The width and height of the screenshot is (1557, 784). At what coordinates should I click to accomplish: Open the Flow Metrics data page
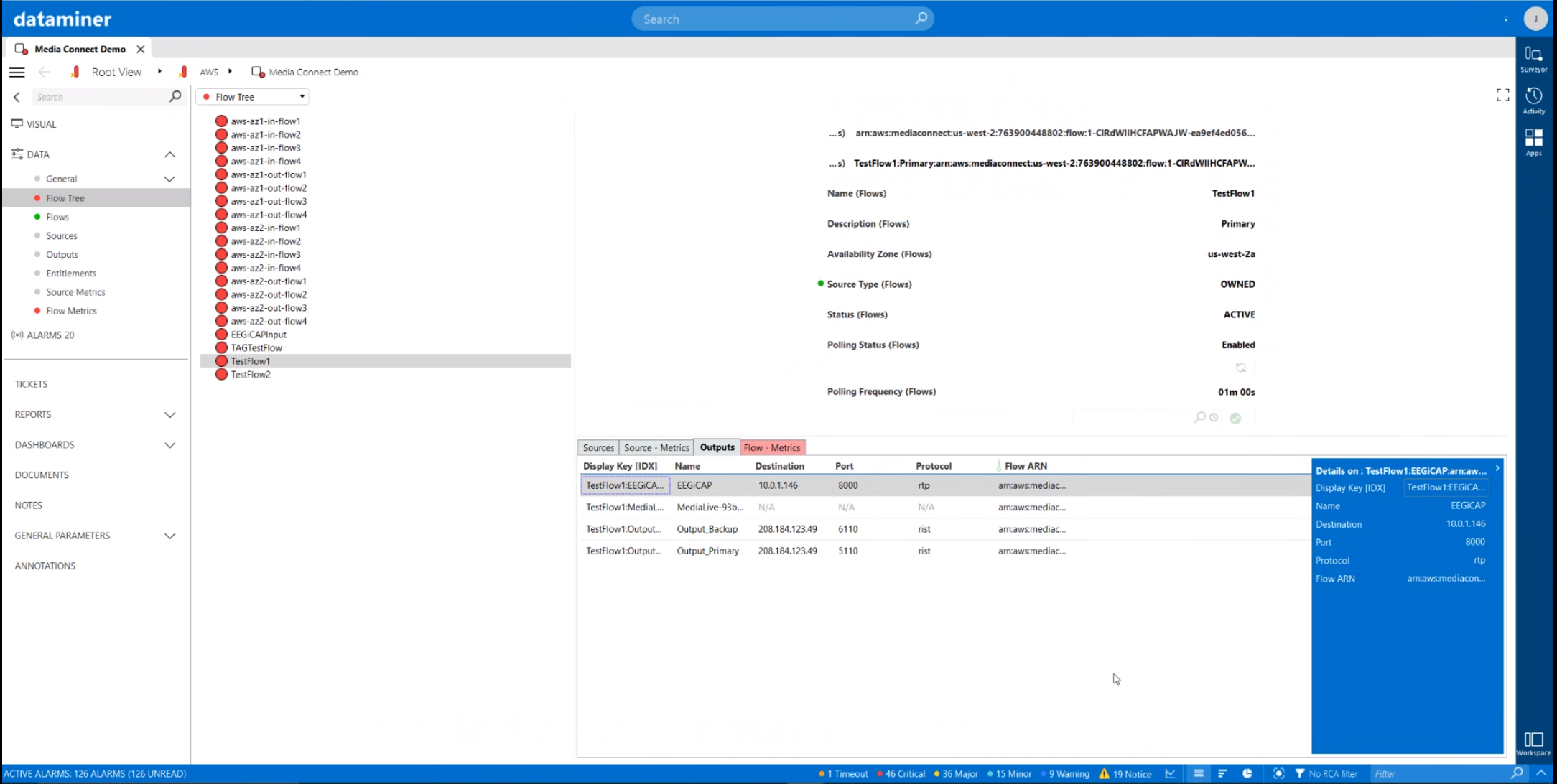(x=71, y=311)
